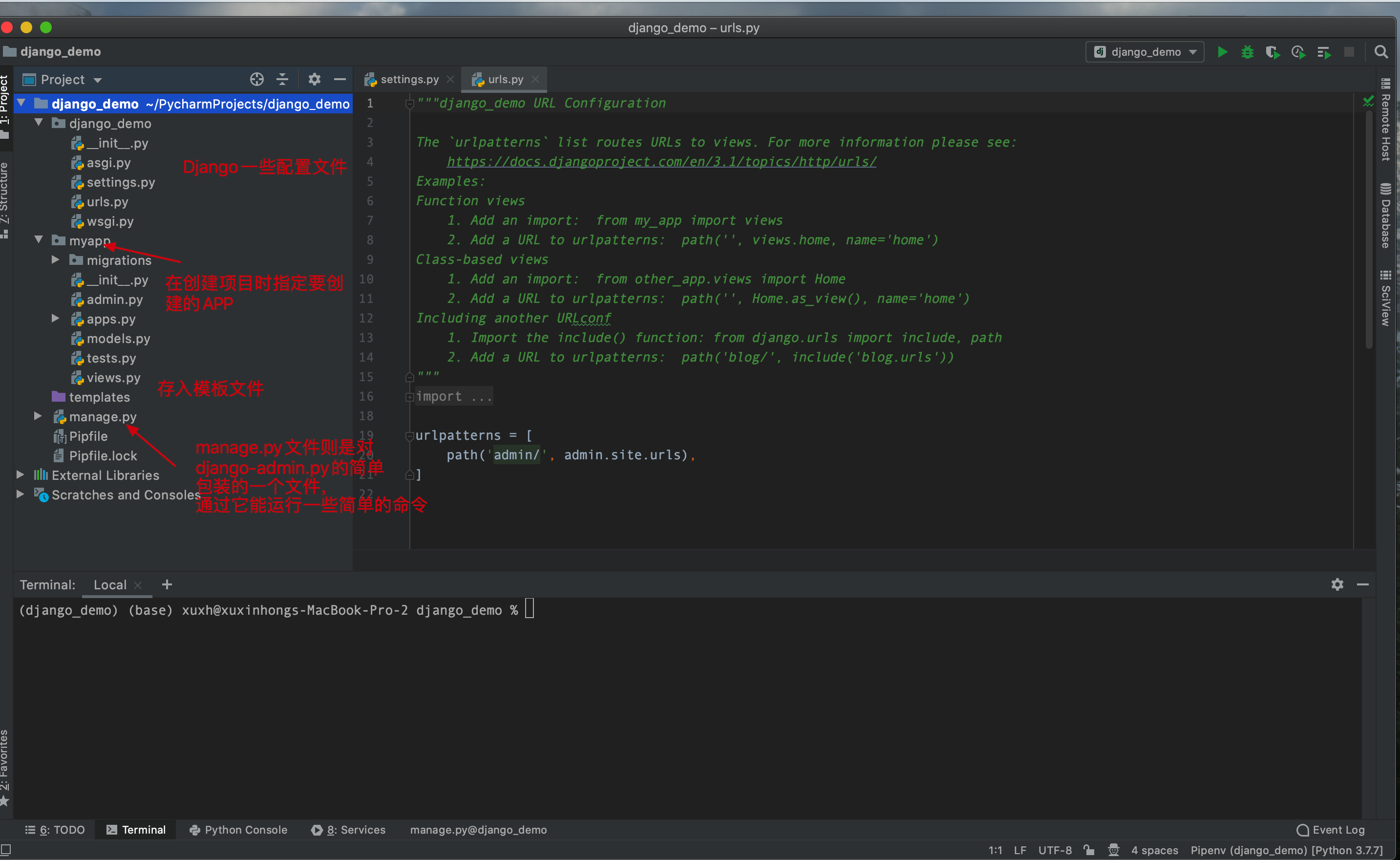Change the Pipenv interpreter in status bar

[x=1286, y=850]
